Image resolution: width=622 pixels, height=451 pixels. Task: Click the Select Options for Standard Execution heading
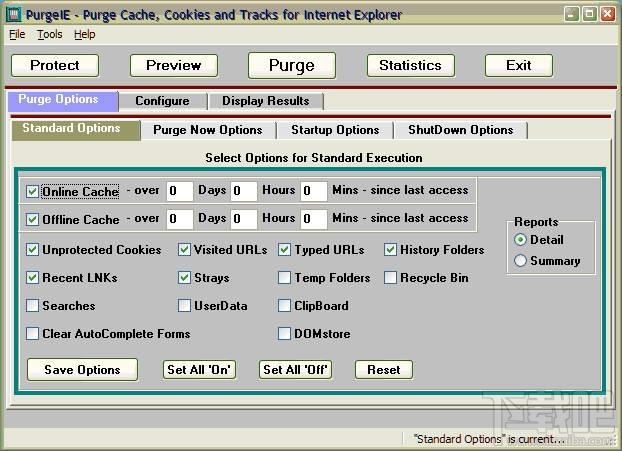tap(314, 158)
